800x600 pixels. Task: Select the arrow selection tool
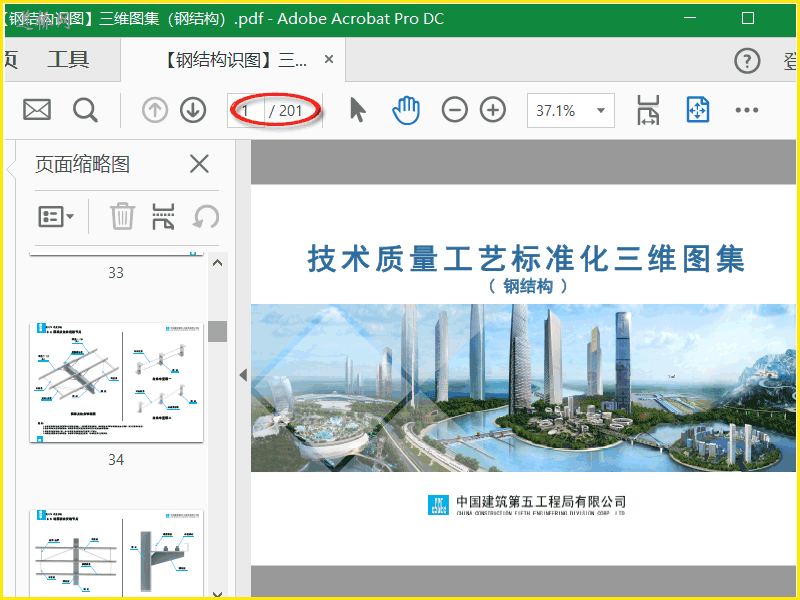357,110
